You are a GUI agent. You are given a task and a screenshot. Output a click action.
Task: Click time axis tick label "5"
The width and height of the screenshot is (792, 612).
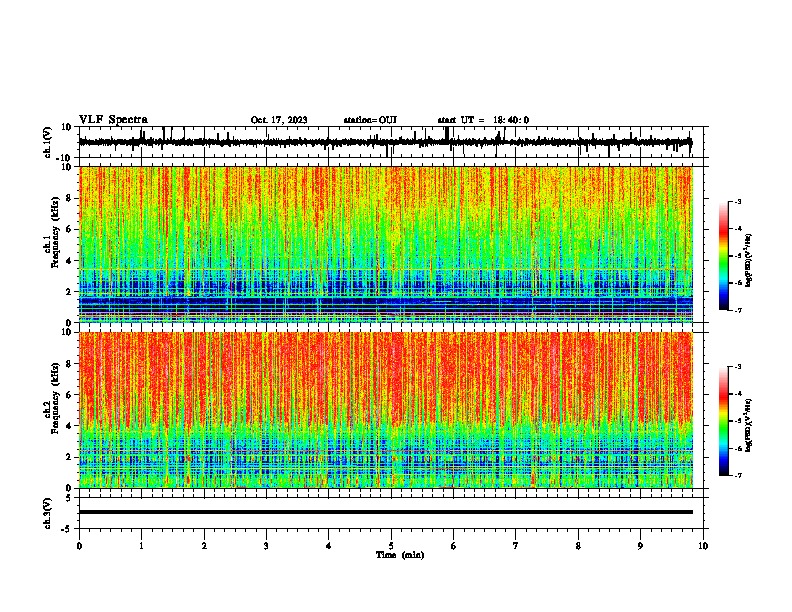pos(391,546)
